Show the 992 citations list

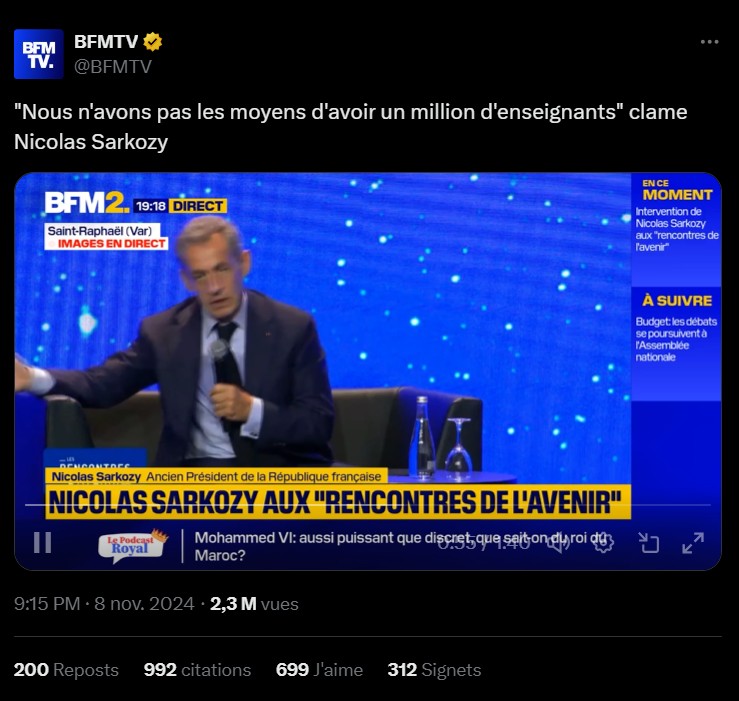[197, 670]
